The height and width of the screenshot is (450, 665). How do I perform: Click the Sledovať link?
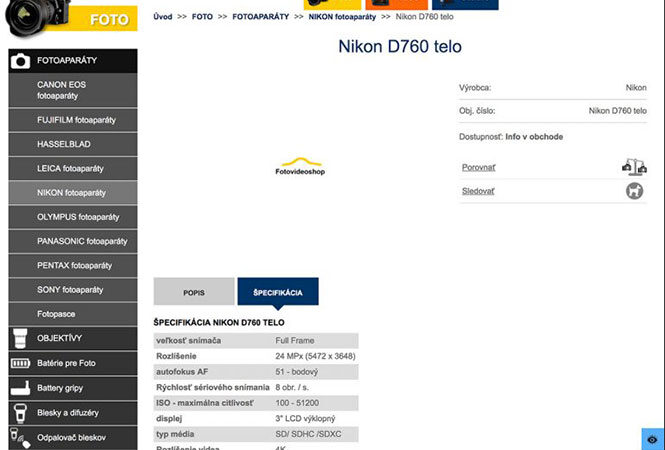478,191
